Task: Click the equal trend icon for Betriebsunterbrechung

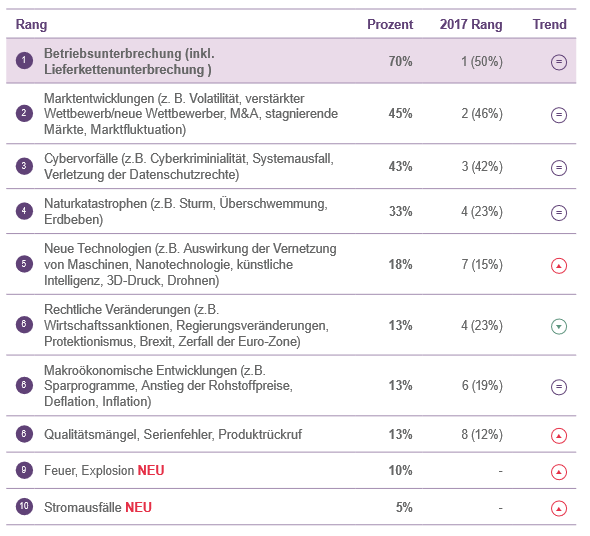Action: [559, 62]
